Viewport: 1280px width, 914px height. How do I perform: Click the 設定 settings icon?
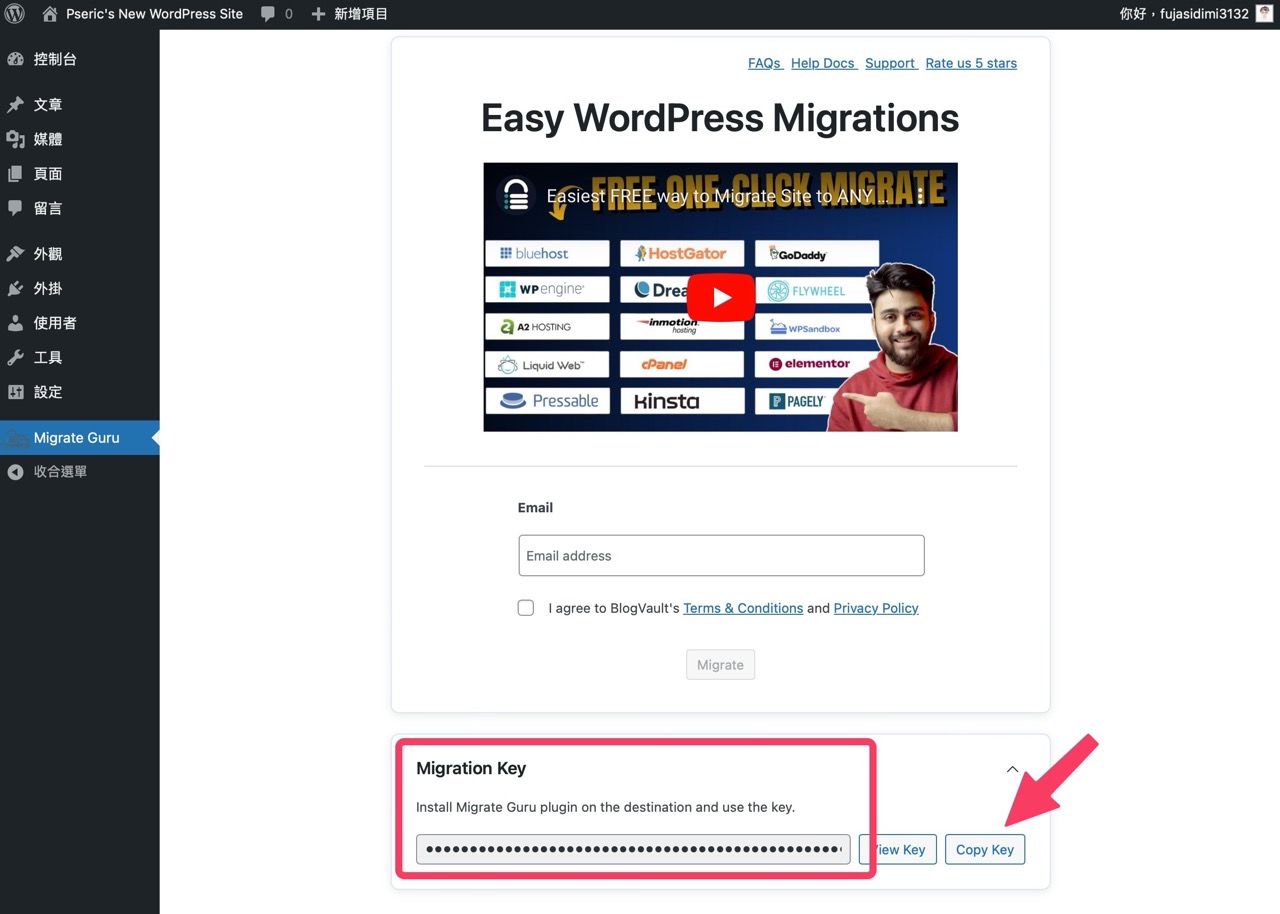15,392
